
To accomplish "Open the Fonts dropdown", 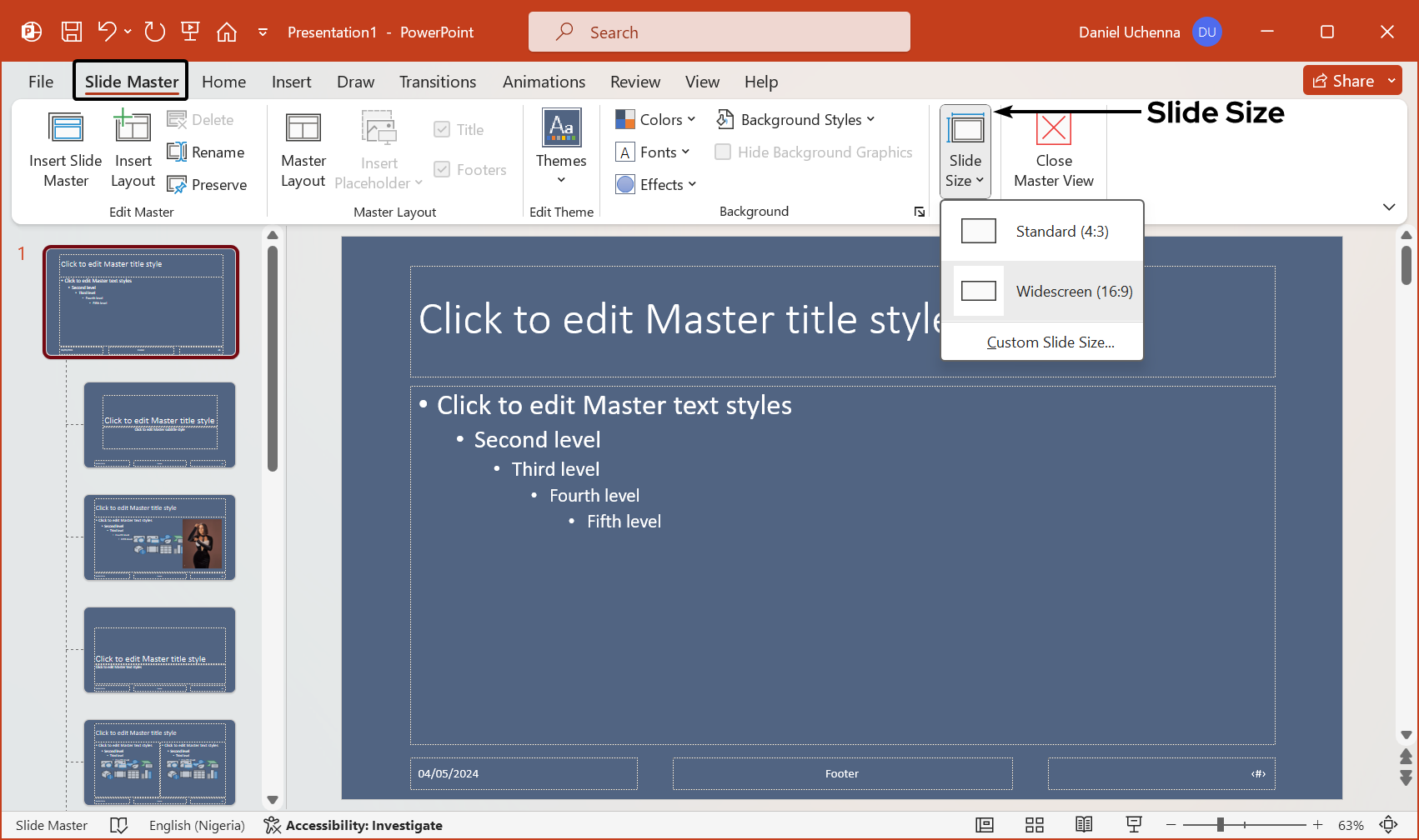I will (653, 152).
